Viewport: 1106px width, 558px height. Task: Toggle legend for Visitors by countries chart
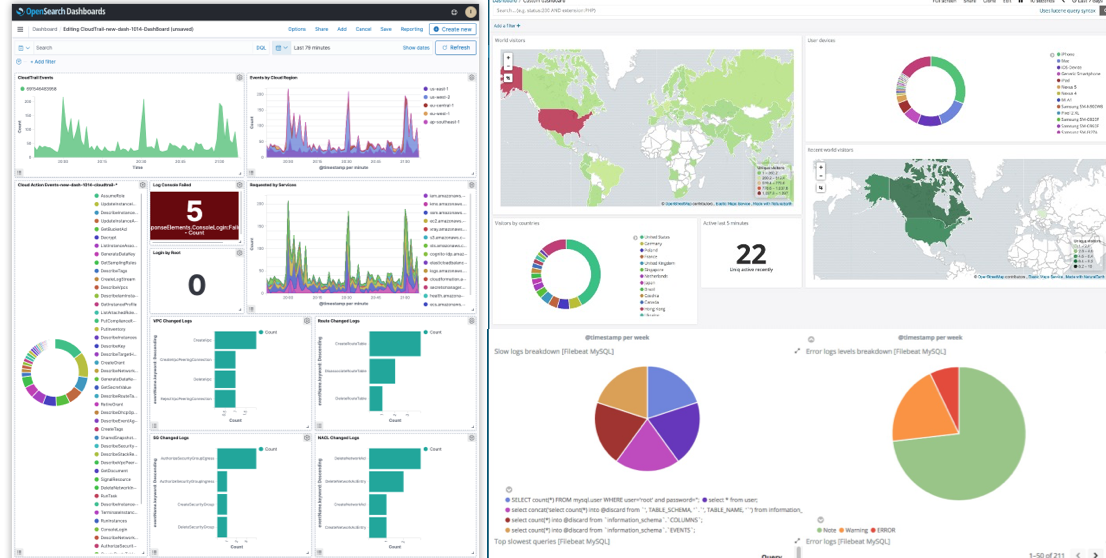(634, 237)
